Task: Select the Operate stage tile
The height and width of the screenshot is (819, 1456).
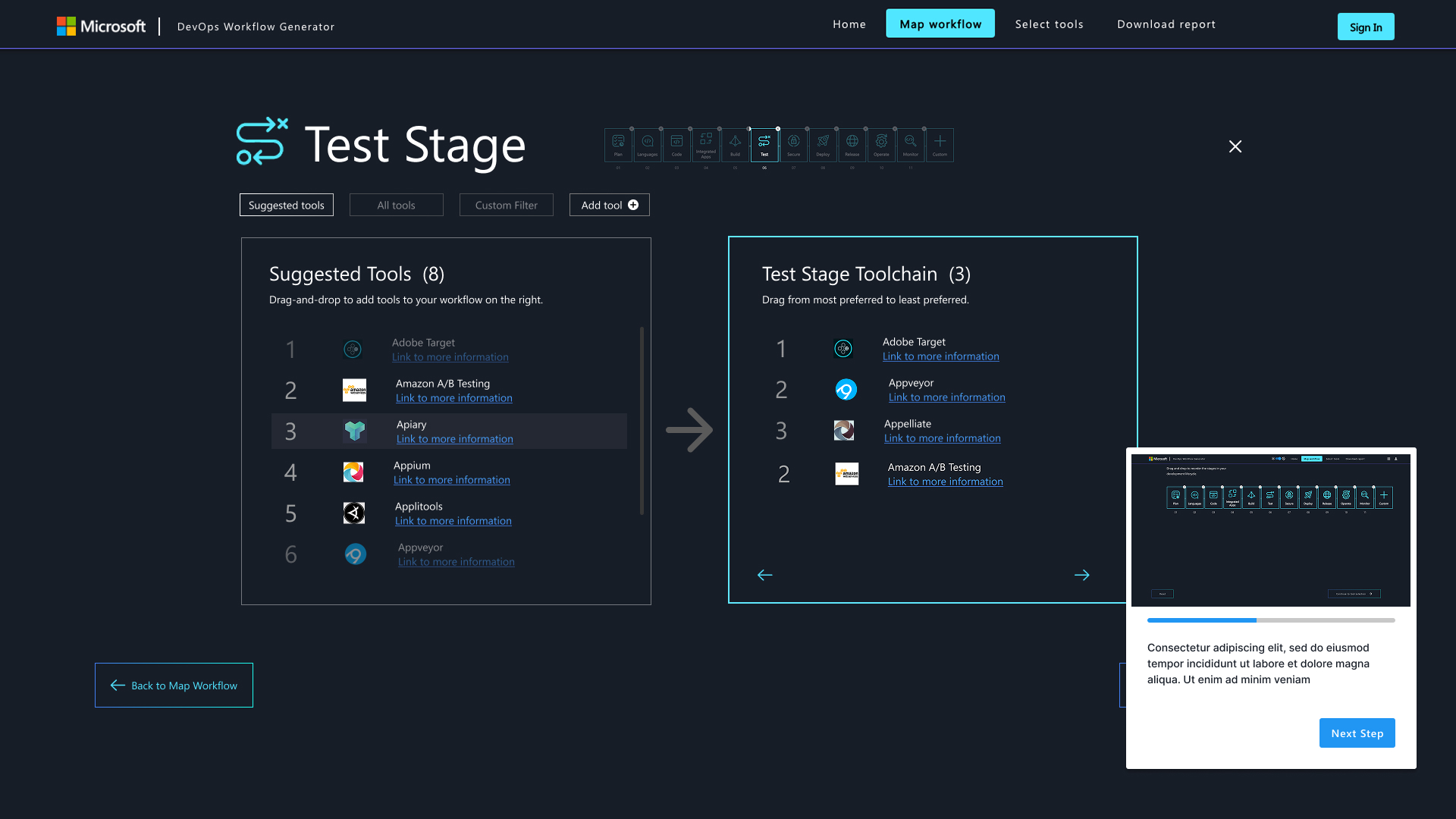Action: (881, 145)
